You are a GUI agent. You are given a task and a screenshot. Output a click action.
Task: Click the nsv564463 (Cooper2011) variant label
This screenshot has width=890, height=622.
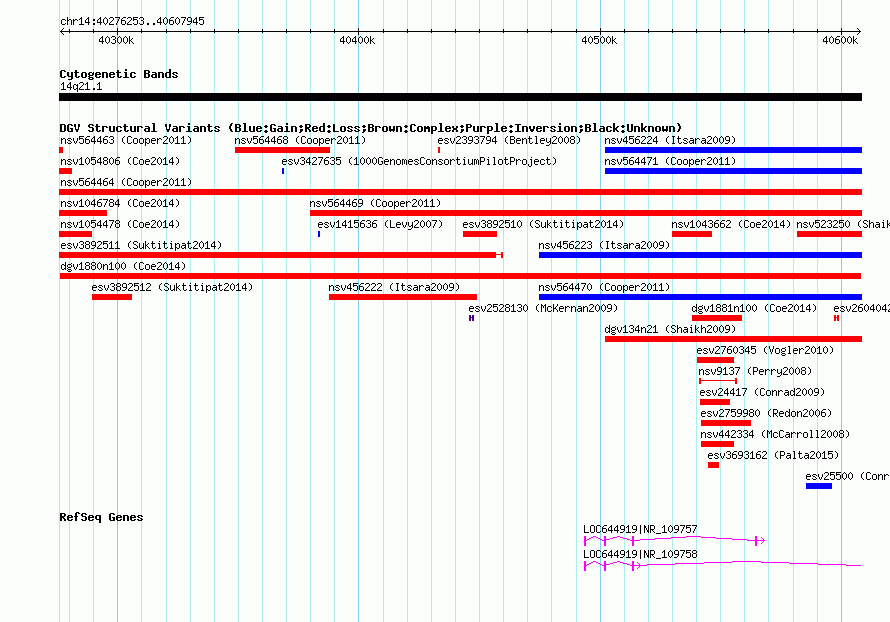point(126,140)
